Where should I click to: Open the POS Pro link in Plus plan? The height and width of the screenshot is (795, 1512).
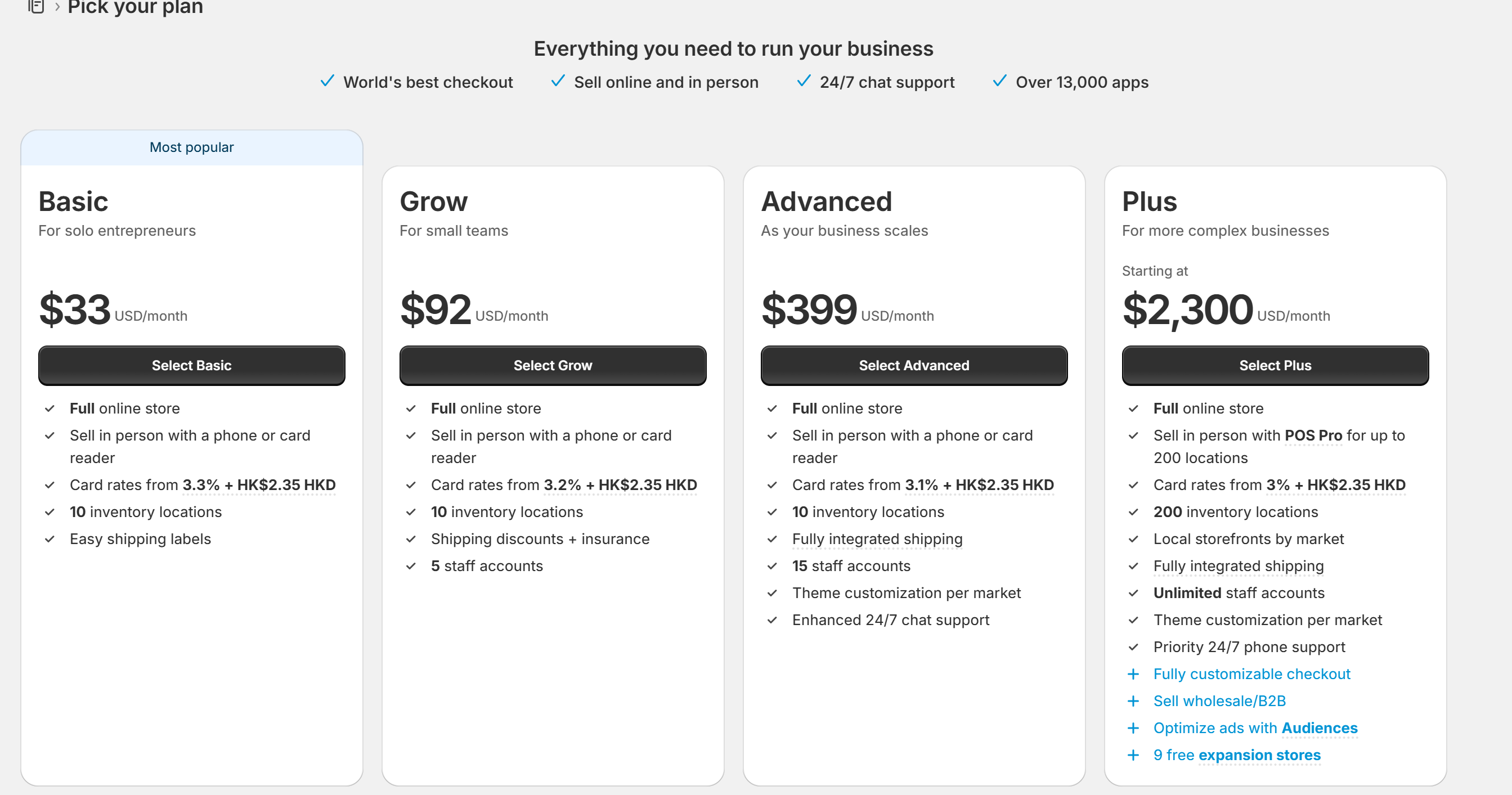[x=1313, y=435]
